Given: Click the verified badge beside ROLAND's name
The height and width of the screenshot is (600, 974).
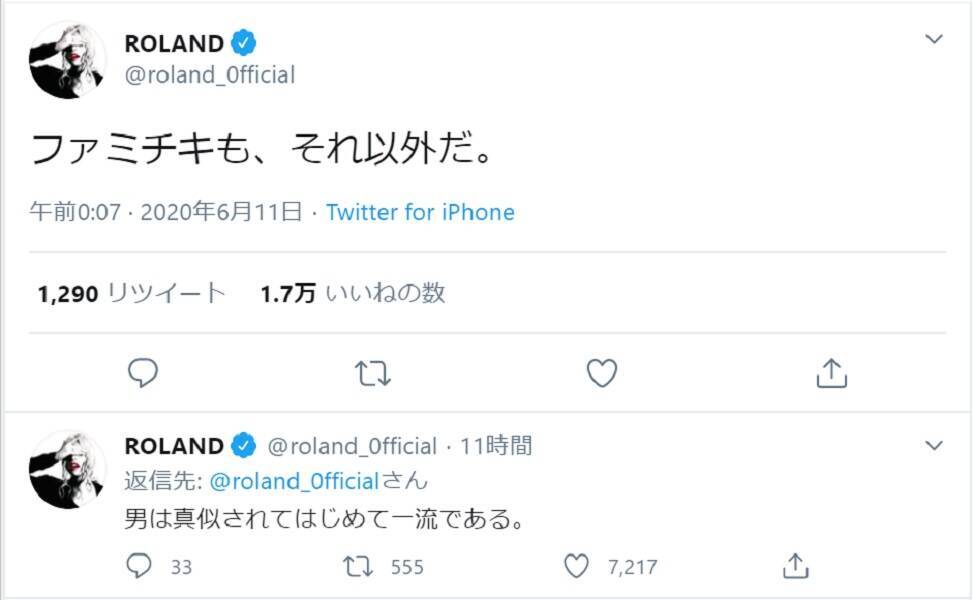Looking at the screenshot, I should (x=245, y=43).
